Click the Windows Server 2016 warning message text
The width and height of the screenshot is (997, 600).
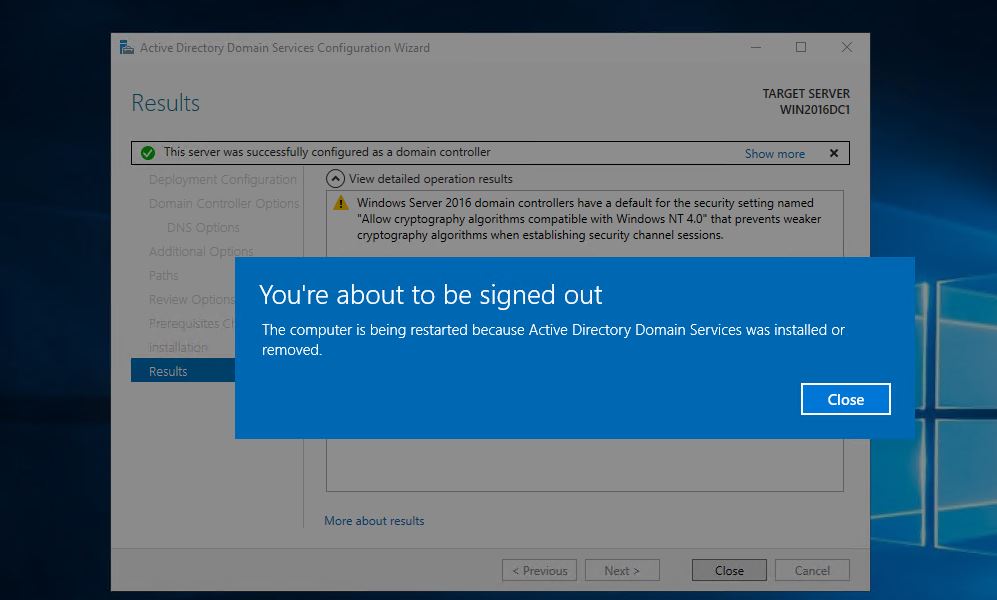(x=589, y=219)
